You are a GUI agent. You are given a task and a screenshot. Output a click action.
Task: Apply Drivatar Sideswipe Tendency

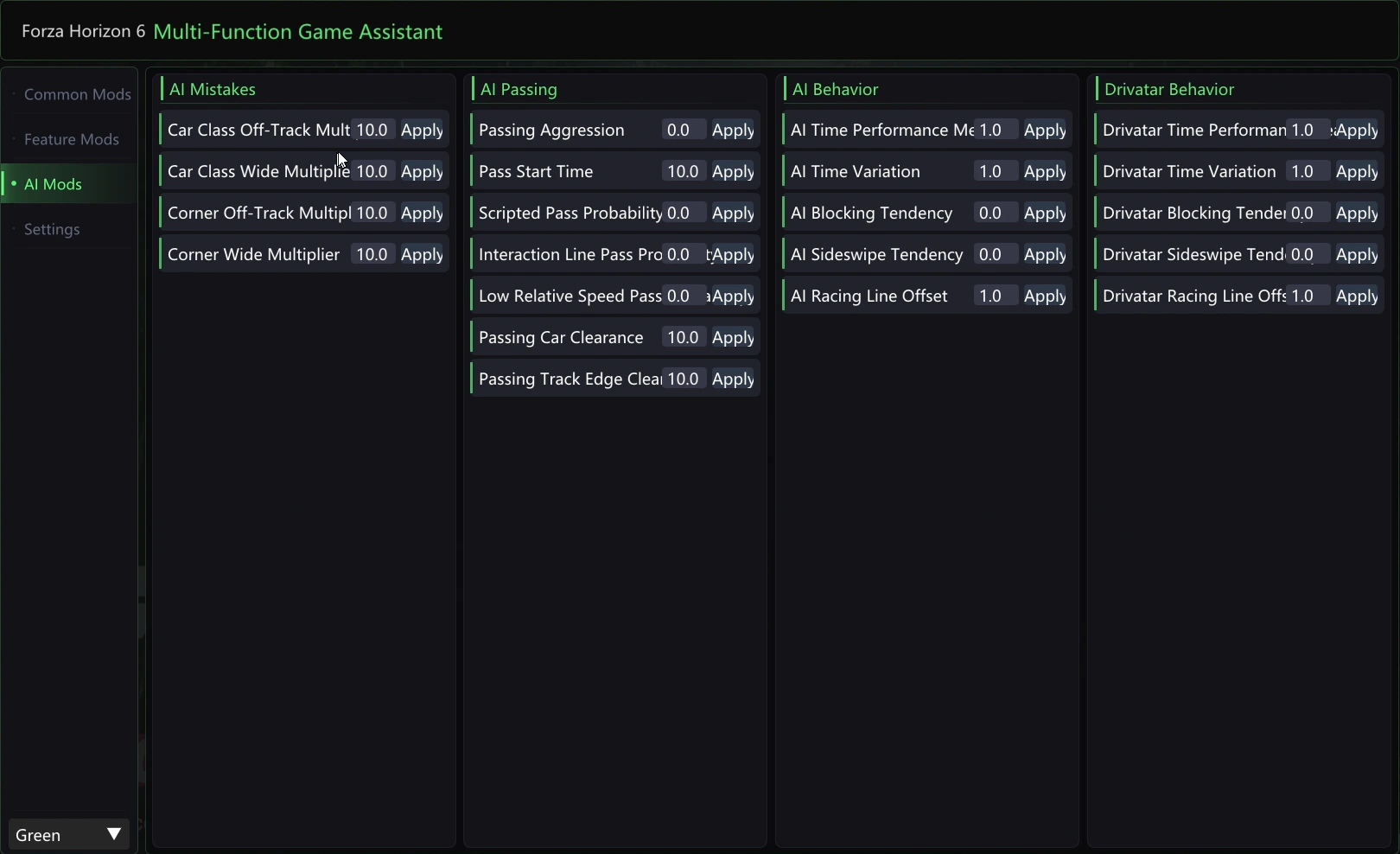coord(1357,254)
